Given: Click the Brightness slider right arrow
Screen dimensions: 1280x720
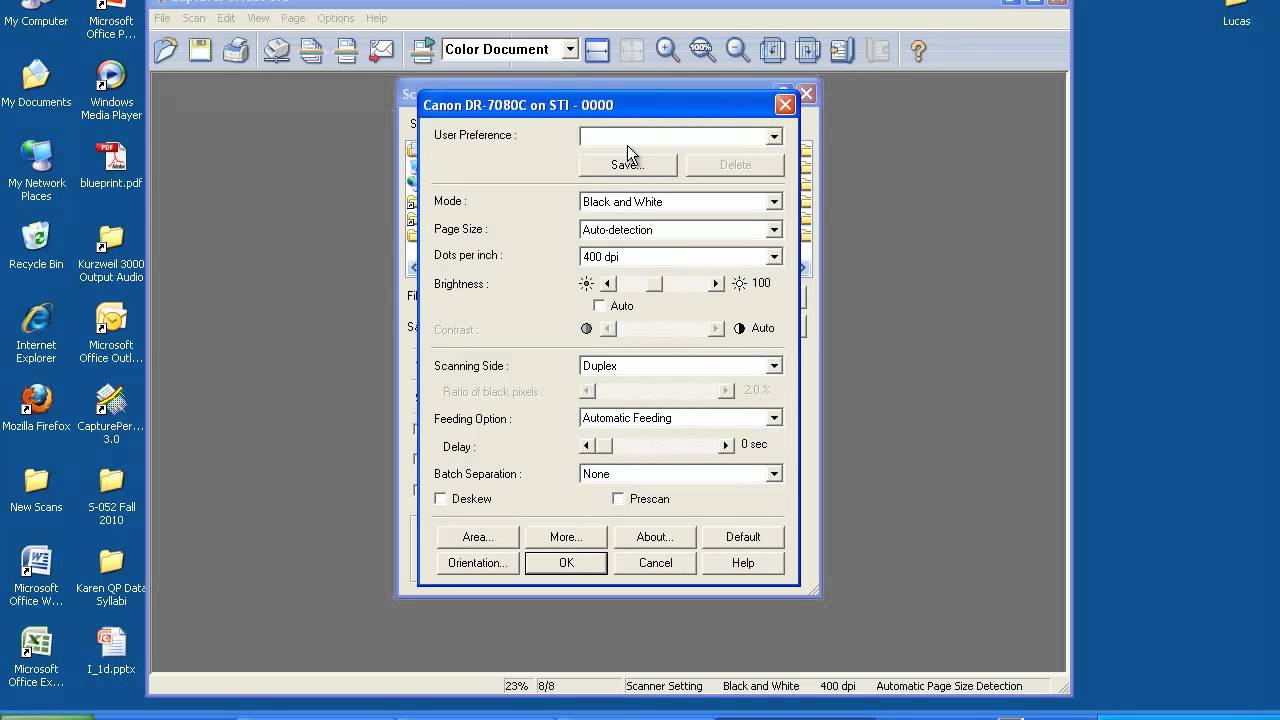Looking at the screenshot, I should [x=715, y=284].
